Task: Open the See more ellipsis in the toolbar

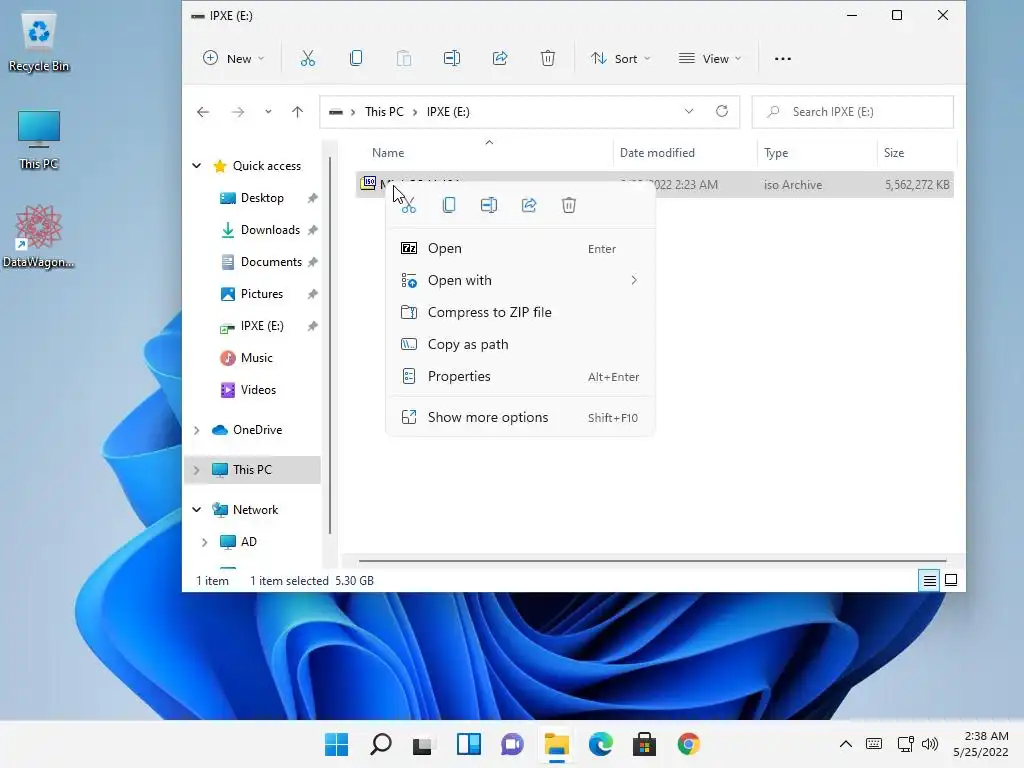Action: click(782, 59)
